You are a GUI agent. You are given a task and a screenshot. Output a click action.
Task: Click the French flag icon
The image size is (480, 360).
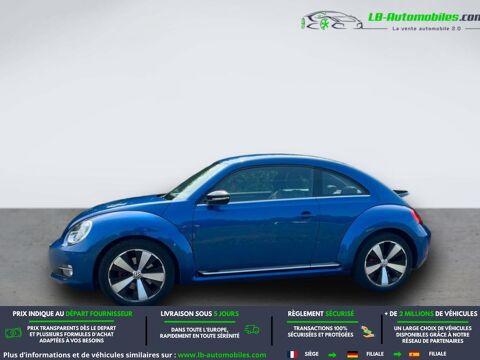[x=293, y=354]
